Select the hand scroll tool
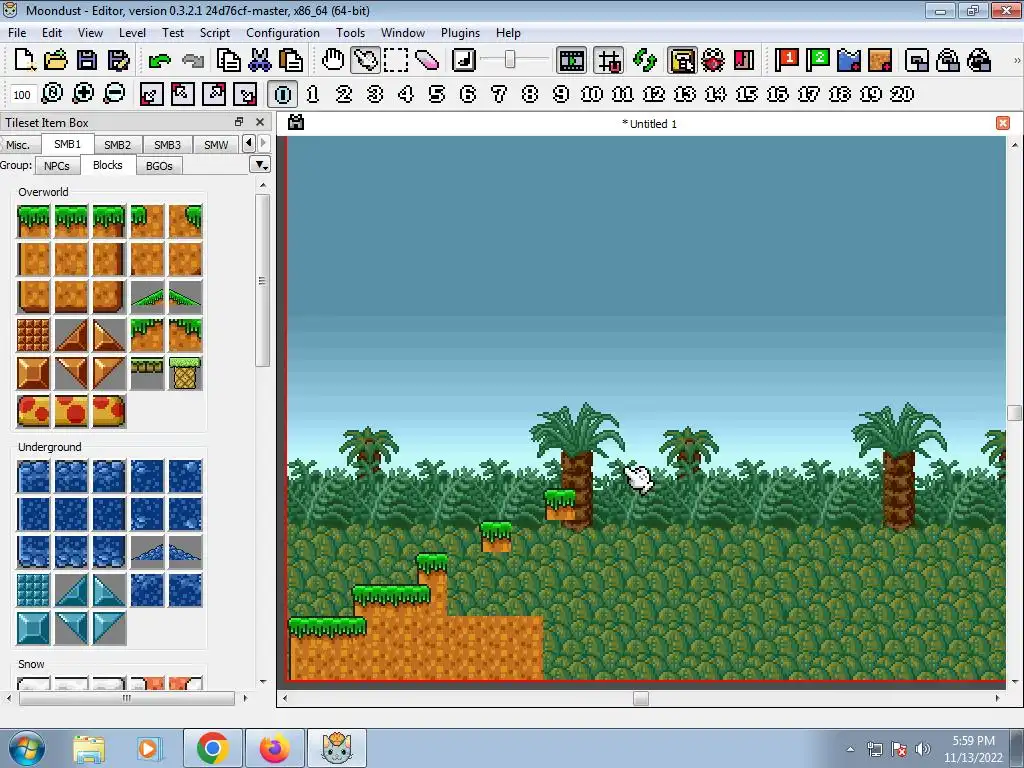Image resolution: width=1024 pixels, height=768 pixels. [x=333, y=60]
